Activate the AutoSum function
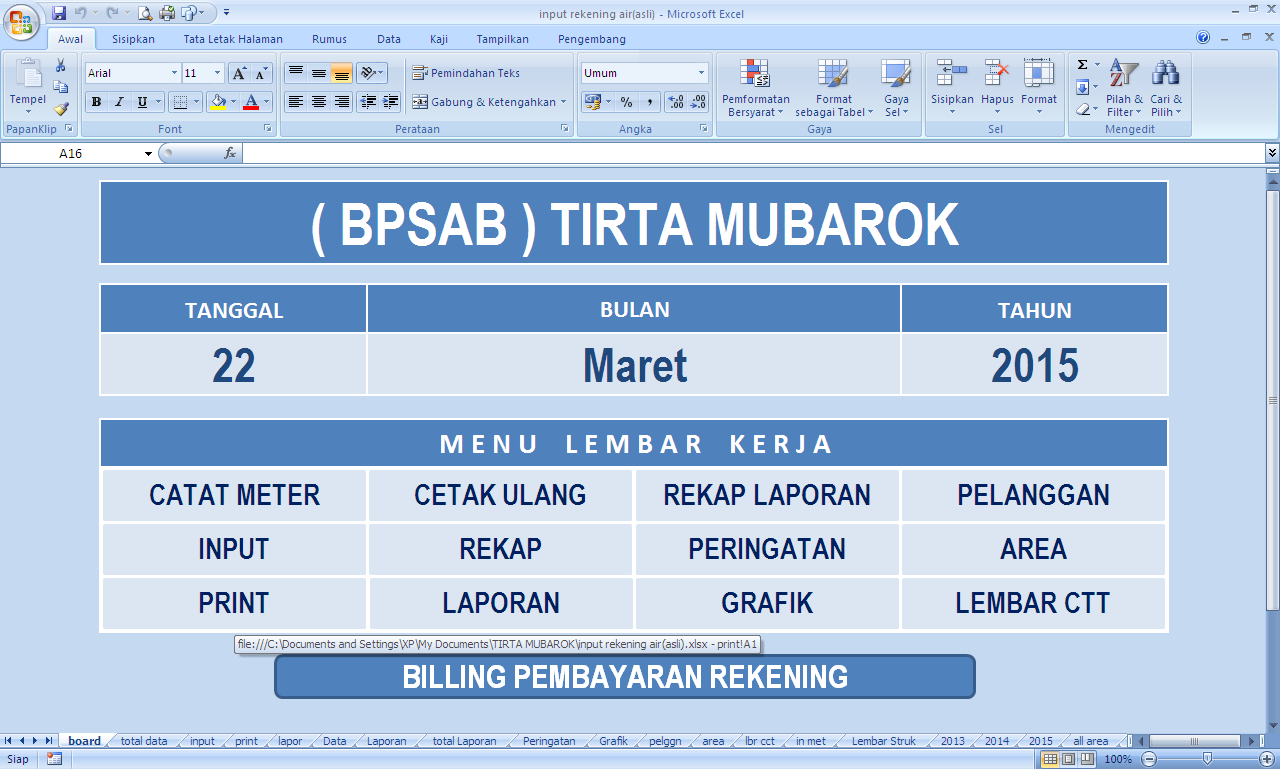 (x=1082, y=65)
